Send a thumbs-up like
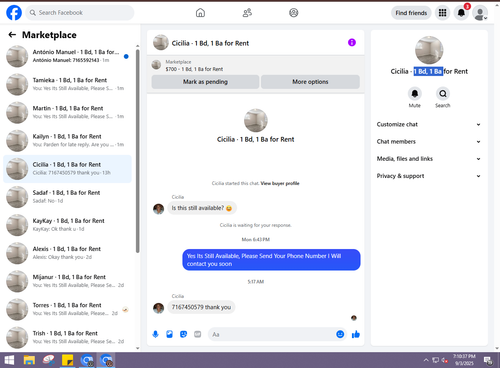This screenshot has width=500, height=368. click(356, 334)
